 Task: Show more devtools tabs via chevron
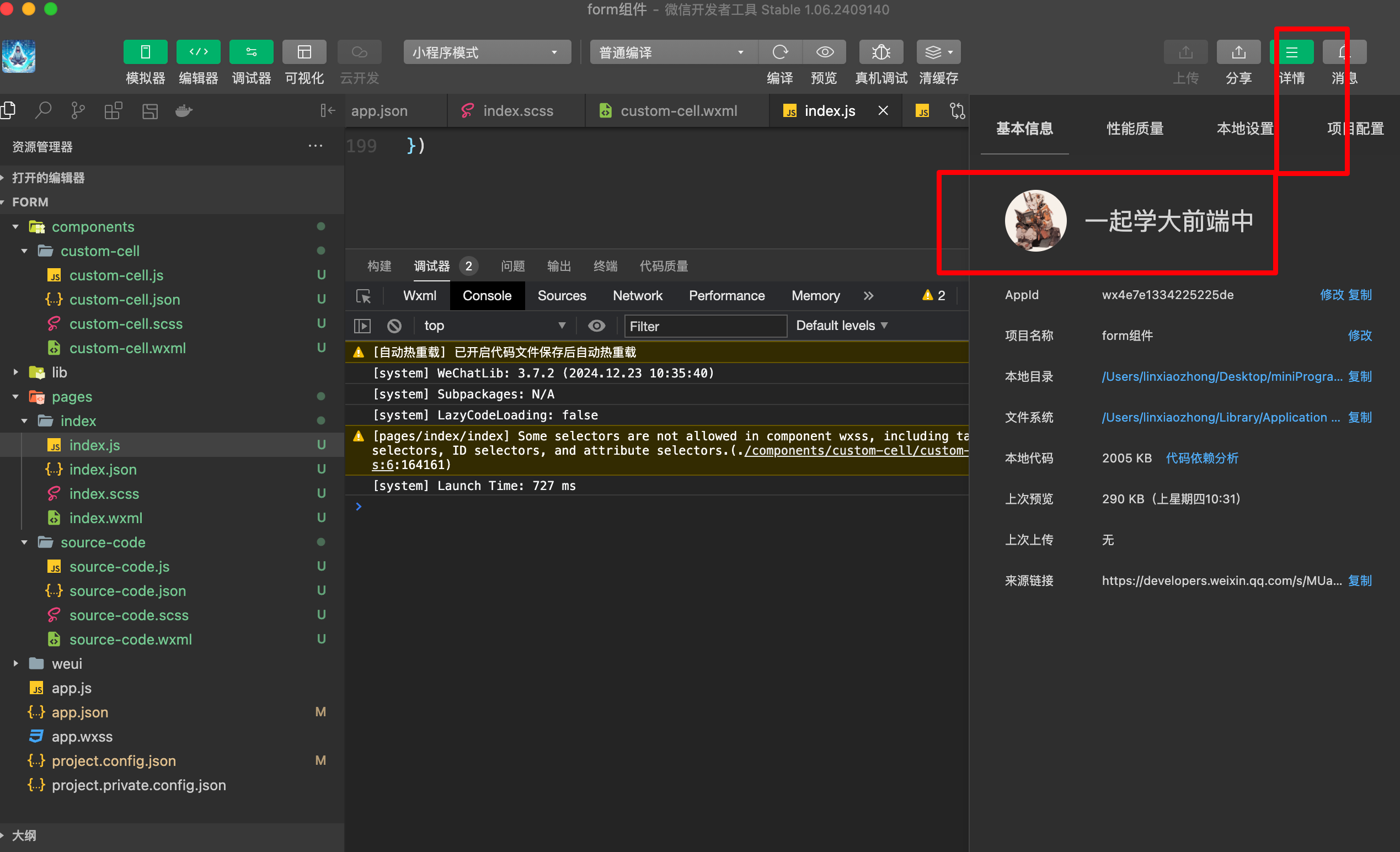[x=868, y=296]
